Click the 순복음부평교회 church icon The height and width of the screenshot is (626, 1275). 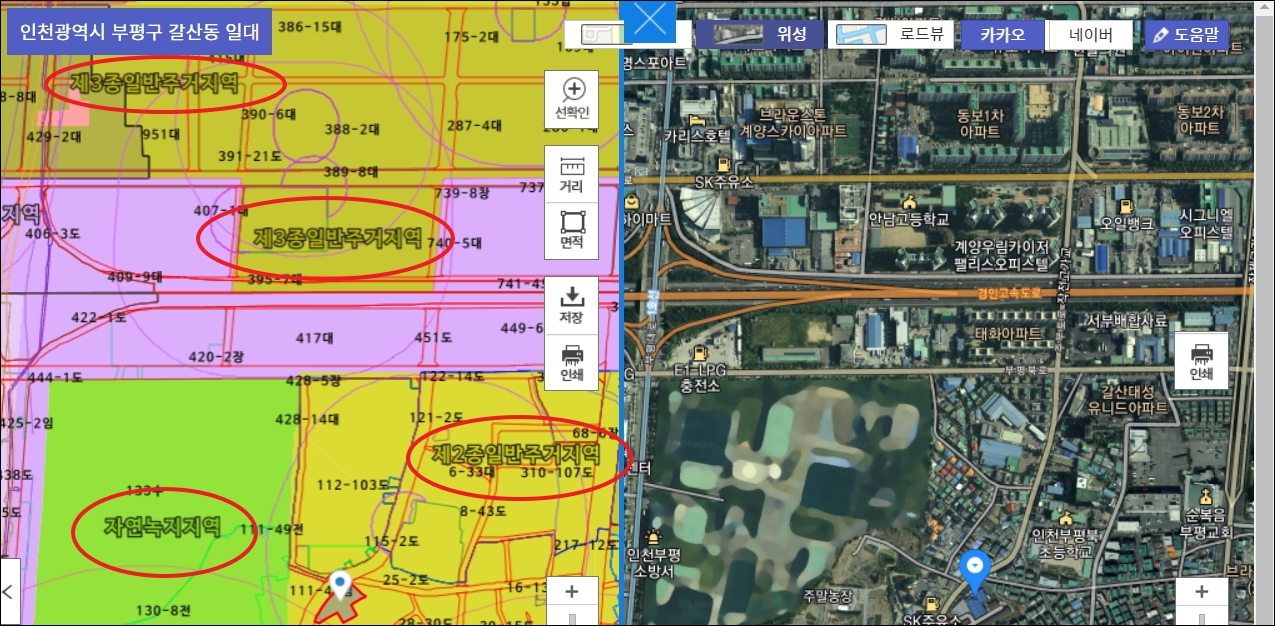click(1205, 497)
